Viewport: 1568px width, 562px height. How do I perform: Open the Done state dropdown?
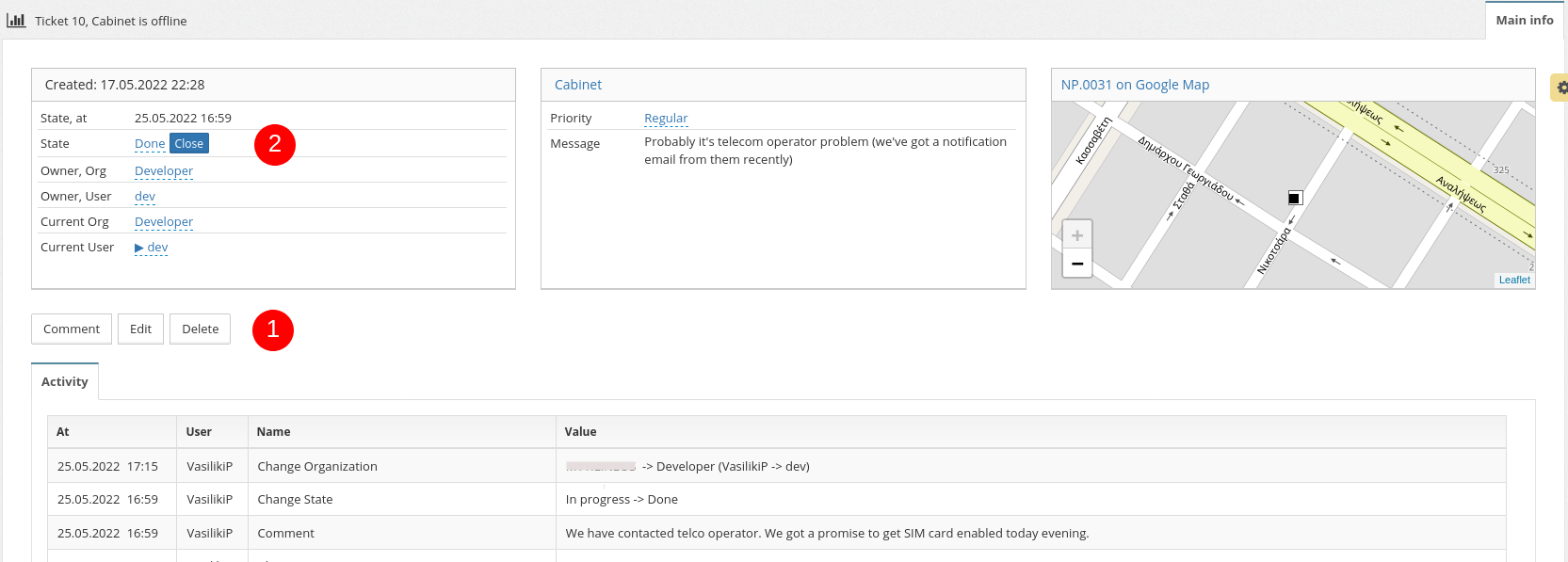coord(150,144)
